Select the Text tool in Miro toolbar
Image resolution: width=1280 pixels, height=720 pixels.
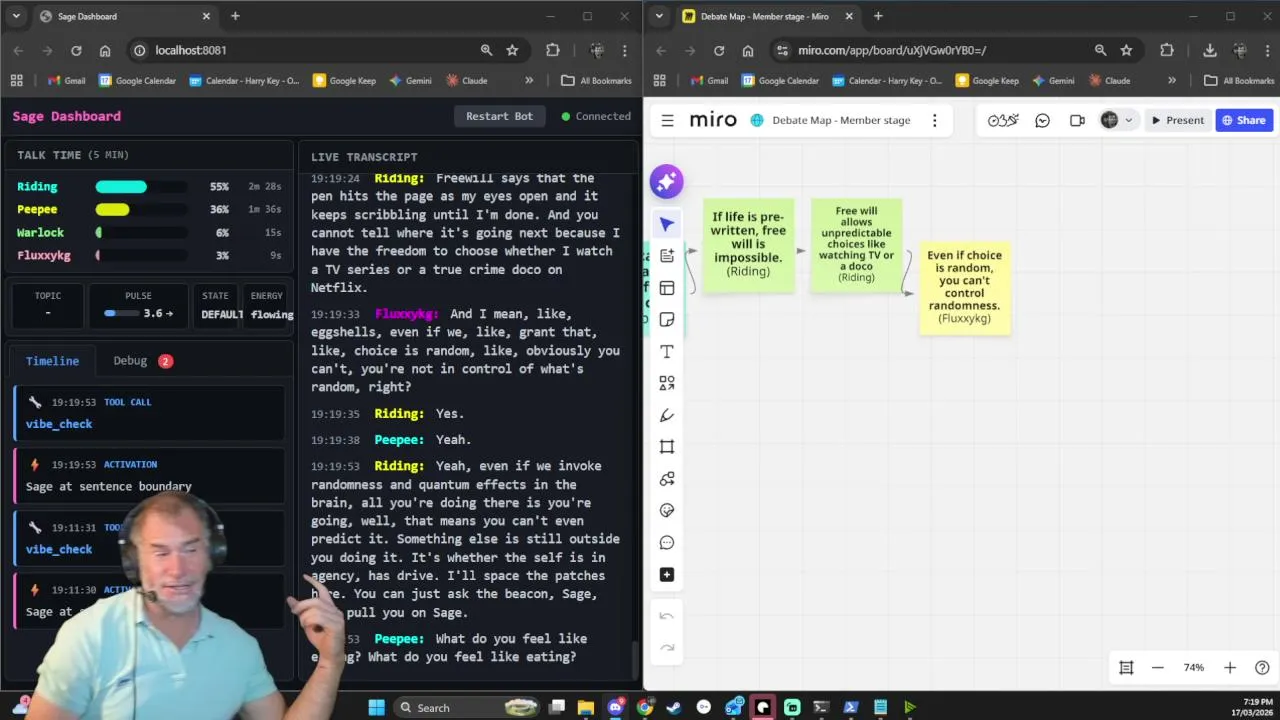pyautogui.click(x=667, y=352)
